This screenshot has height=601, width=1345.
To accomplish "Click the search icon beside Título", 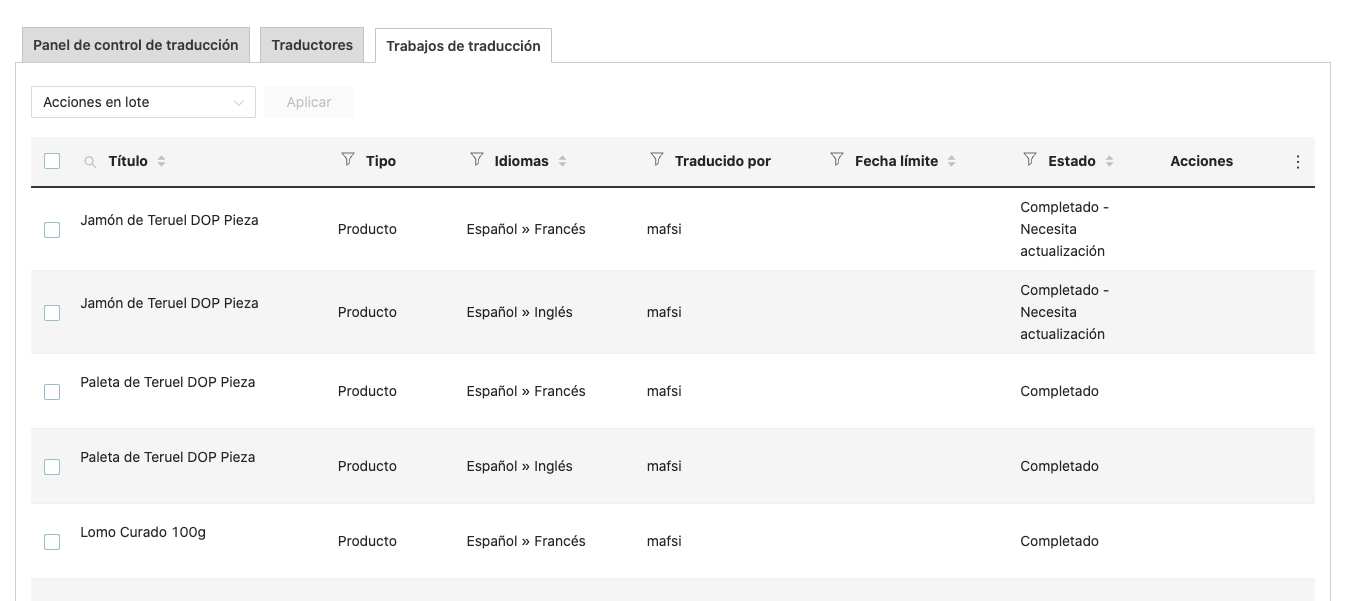I will 91,162.
